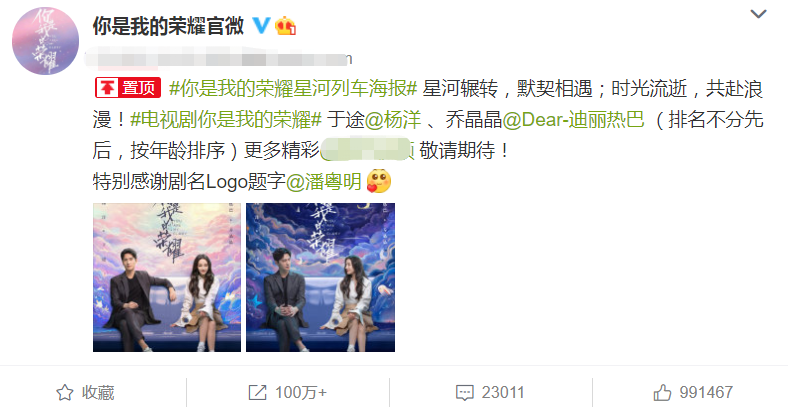Image resolution: width=788 pixels, height=408 pixels.
Task: Open hashtag #你是我的荣耀星河列车海报#
Action: click(x=293, y=88)
